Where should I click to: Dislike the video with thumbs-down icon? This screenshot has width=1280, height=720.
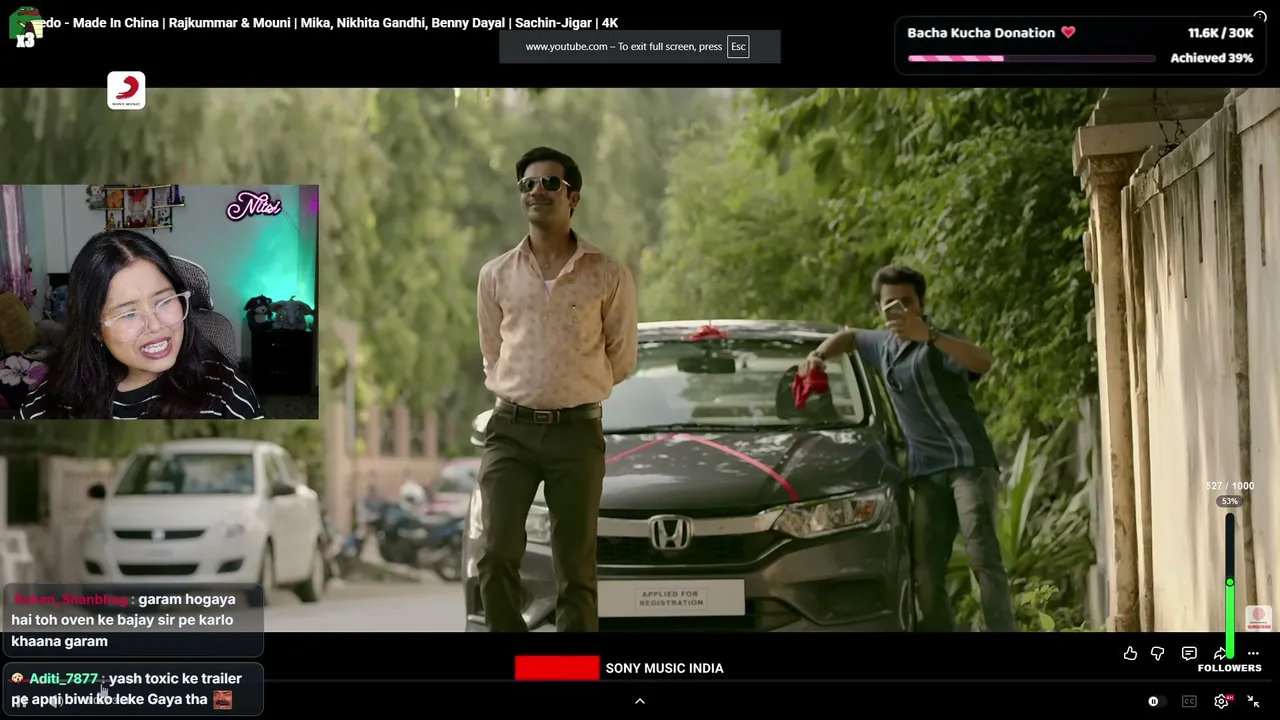pyautogui.click(x=1158, y=653)
